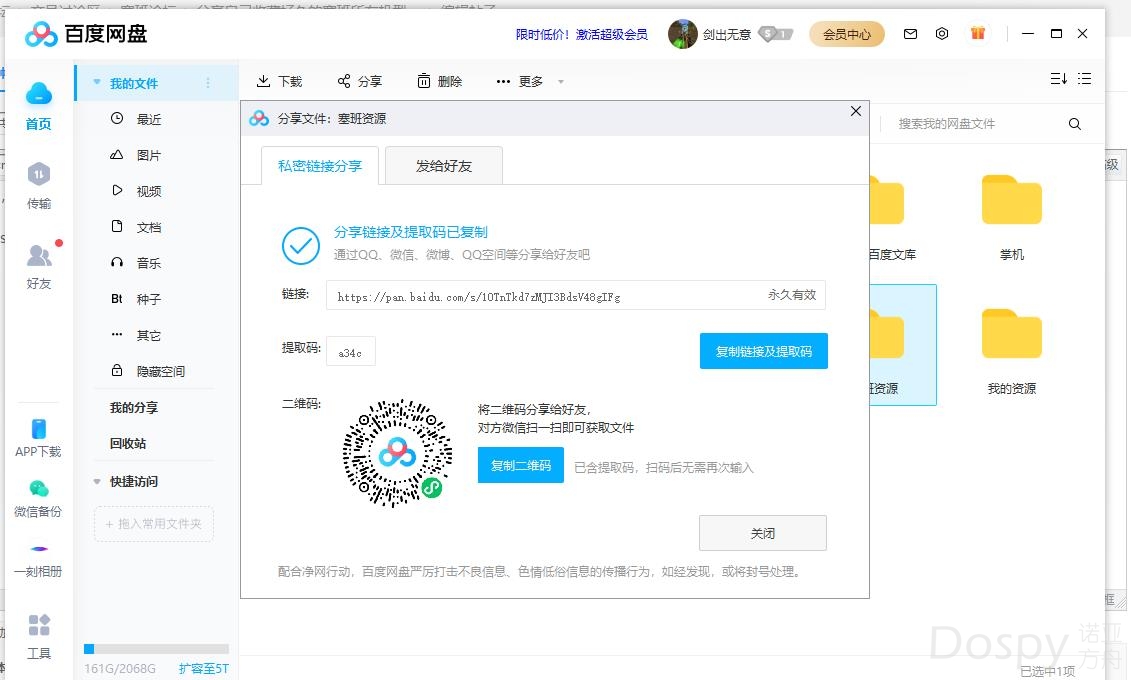The height and width of the screenshot is (680, 1131).
Task: Click the mail message icon in title bar
Action: click(x=910, y=34)
